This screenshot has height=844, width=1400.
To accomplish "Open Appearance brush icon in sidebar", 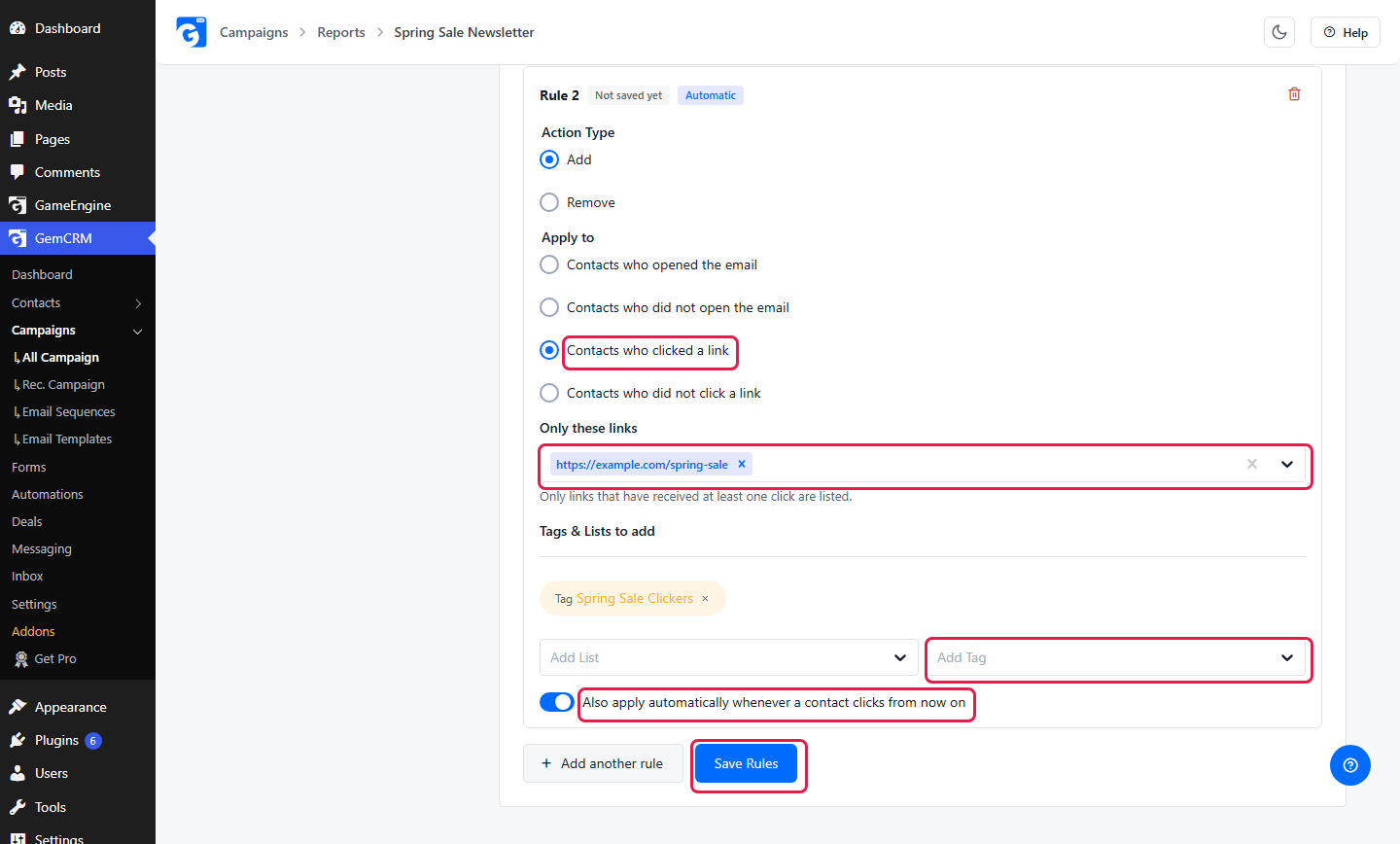I will coord(17,707).
